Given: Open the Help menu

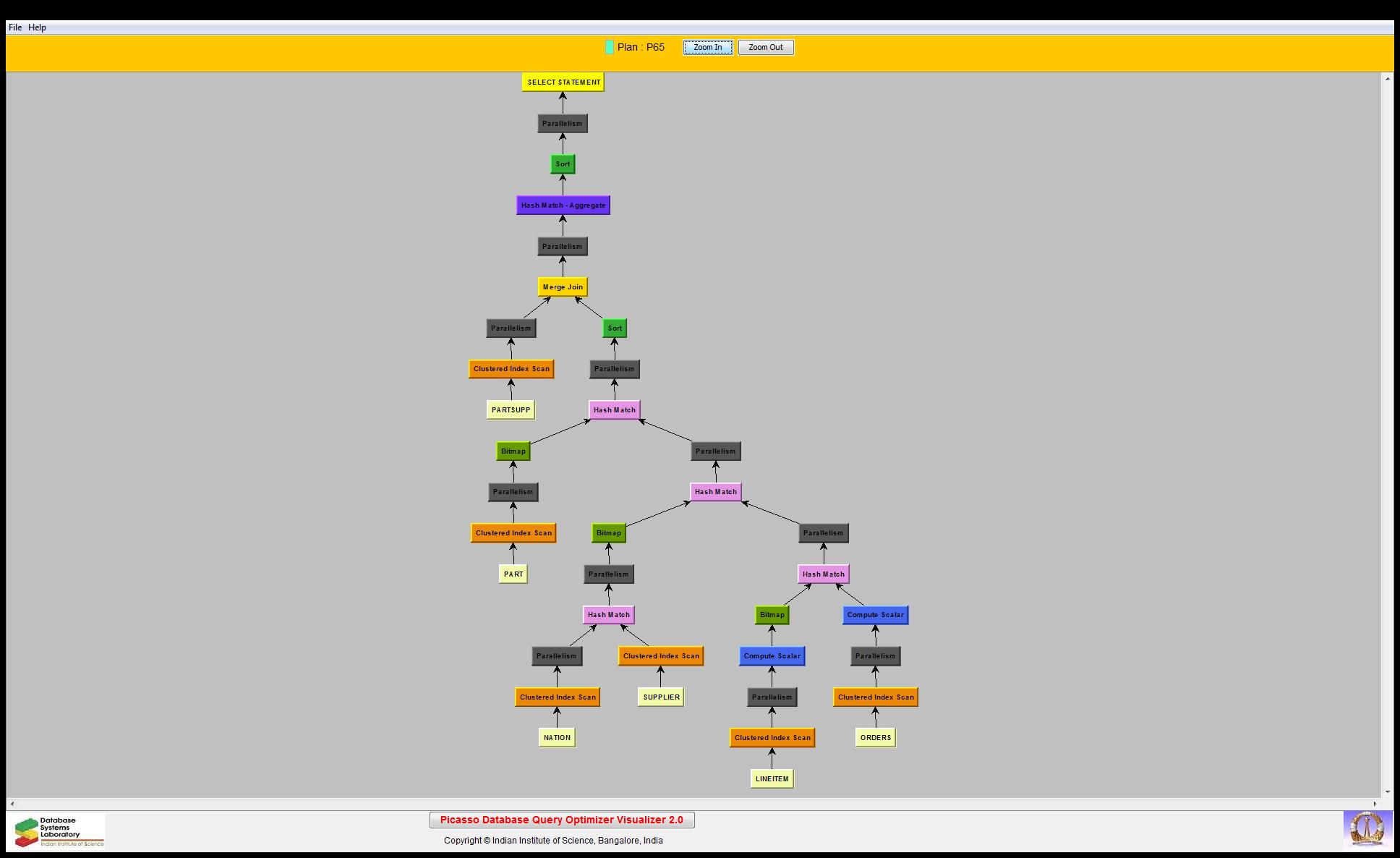Looking at the screenshot, I should (37, 27).
